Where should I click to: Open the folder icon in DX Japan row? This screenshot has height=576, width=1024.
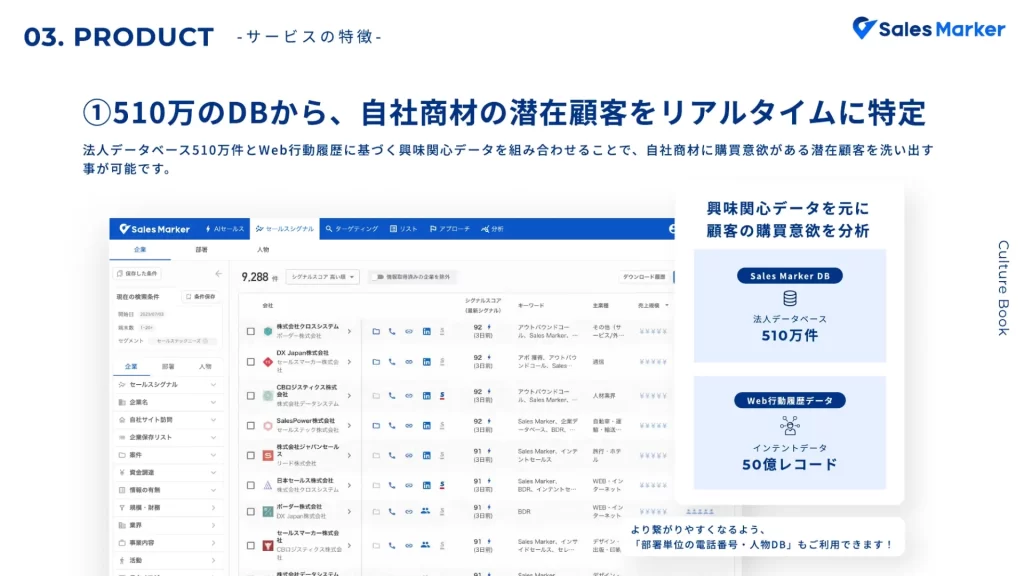pyautogui.click(x=375, y=360)
